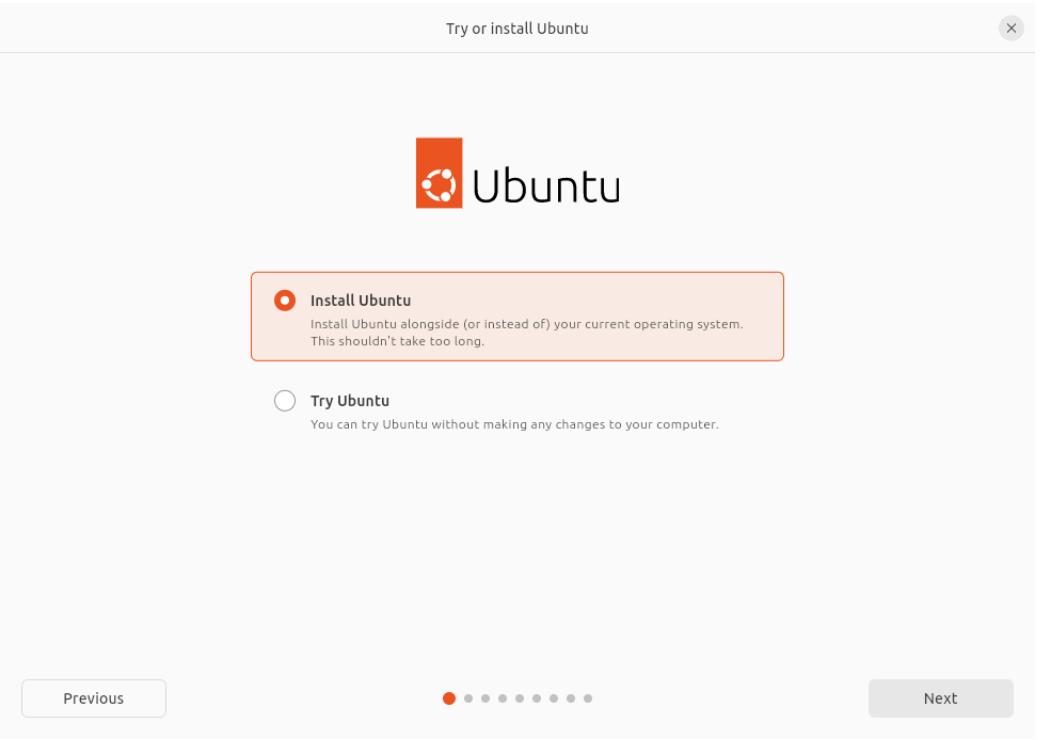Click the 'Try or install Ubuntu' window title

(x=519, y=29)
